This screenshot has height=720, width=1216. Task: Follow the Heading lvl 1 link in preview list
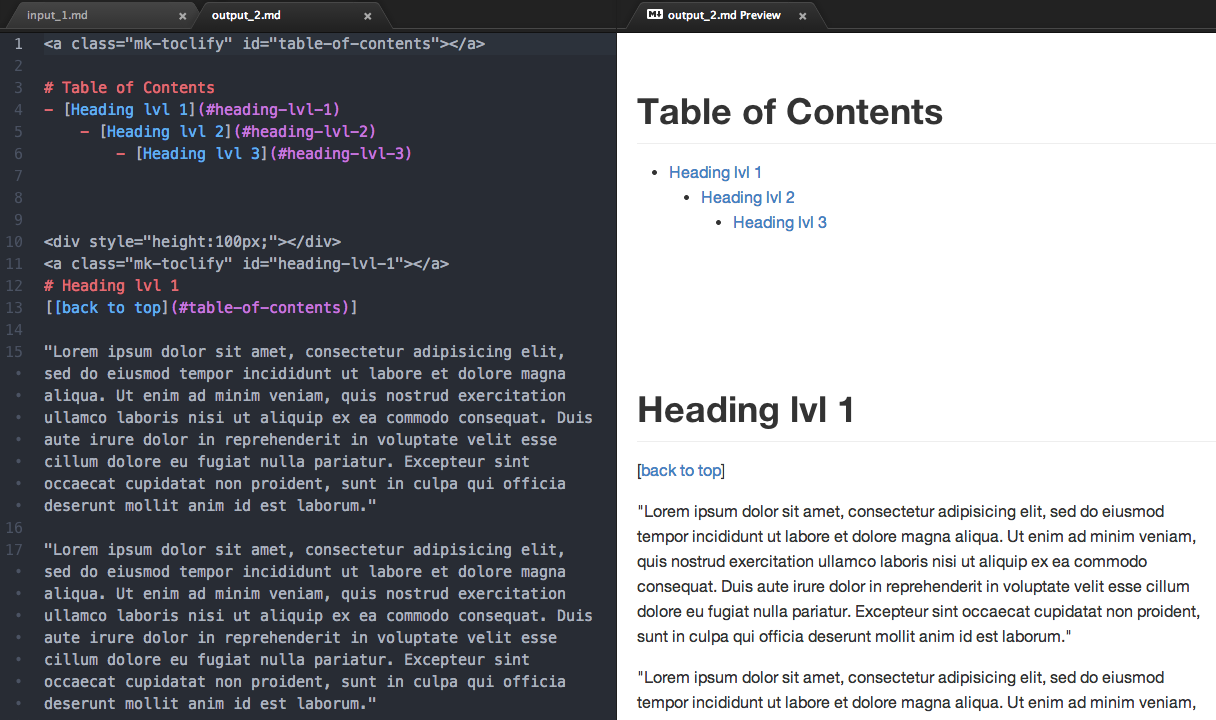716,172
